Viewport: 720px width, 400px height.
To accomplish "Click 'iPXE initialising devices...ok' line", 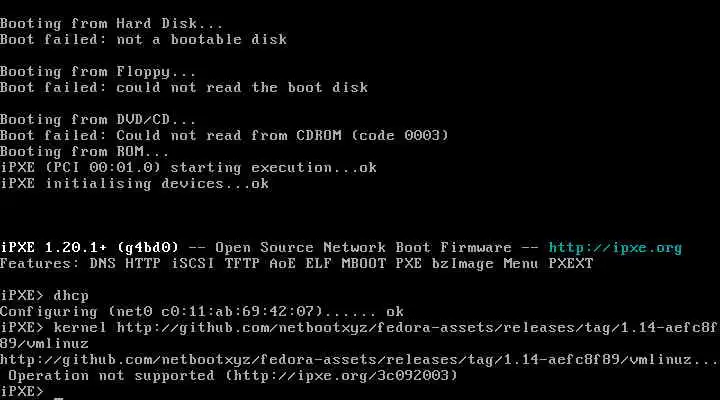I will pos(134,184).
